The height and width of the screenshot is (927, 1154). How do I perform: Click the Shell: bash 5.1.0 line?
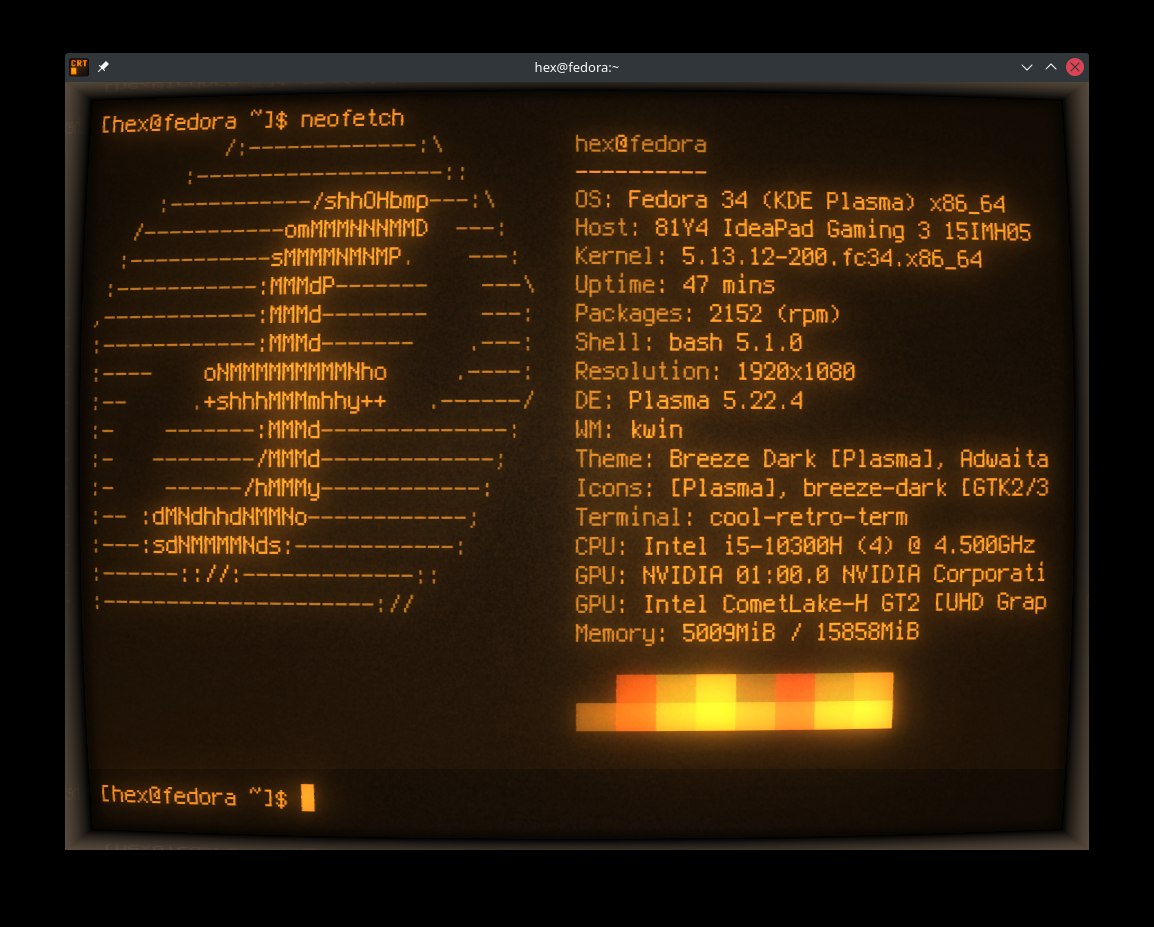688,343
